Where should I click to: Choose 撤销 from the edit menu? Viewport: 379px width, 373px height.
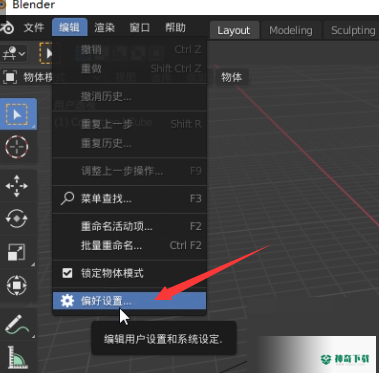coord(130,50)
